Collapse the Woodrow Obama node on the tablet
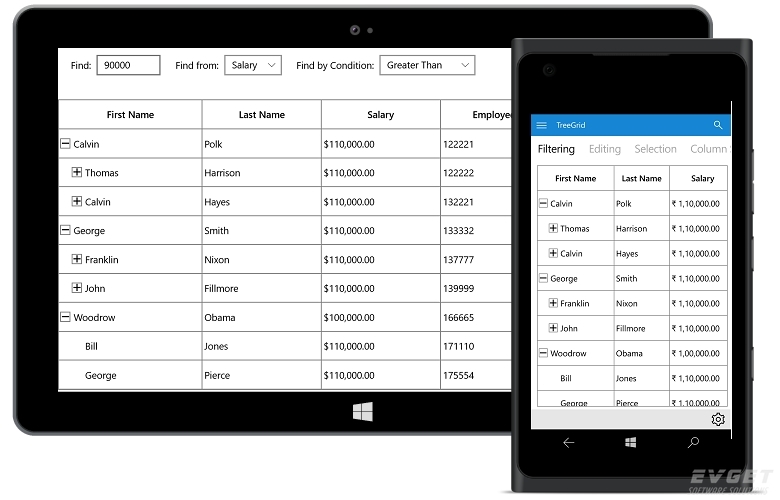Viewport: 780px width, 500px height. click(x=65, y=317)
